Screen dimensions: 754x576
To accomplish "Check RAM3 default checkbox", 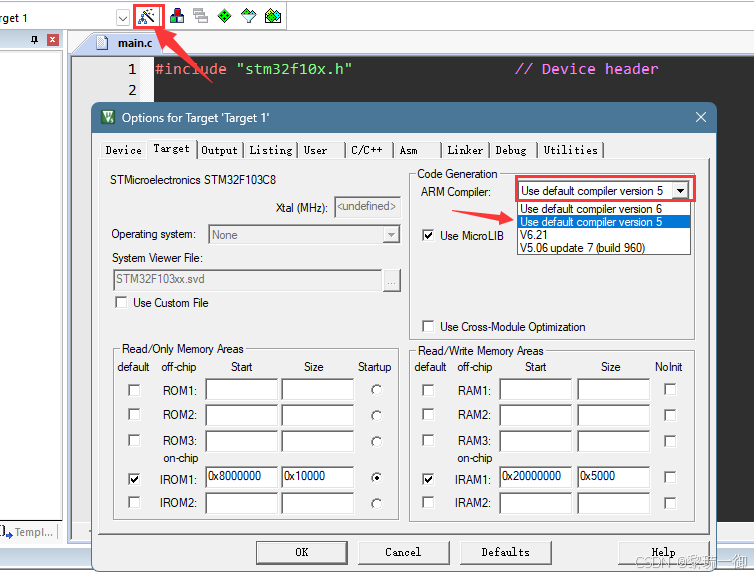I will [x=428, y=440].
